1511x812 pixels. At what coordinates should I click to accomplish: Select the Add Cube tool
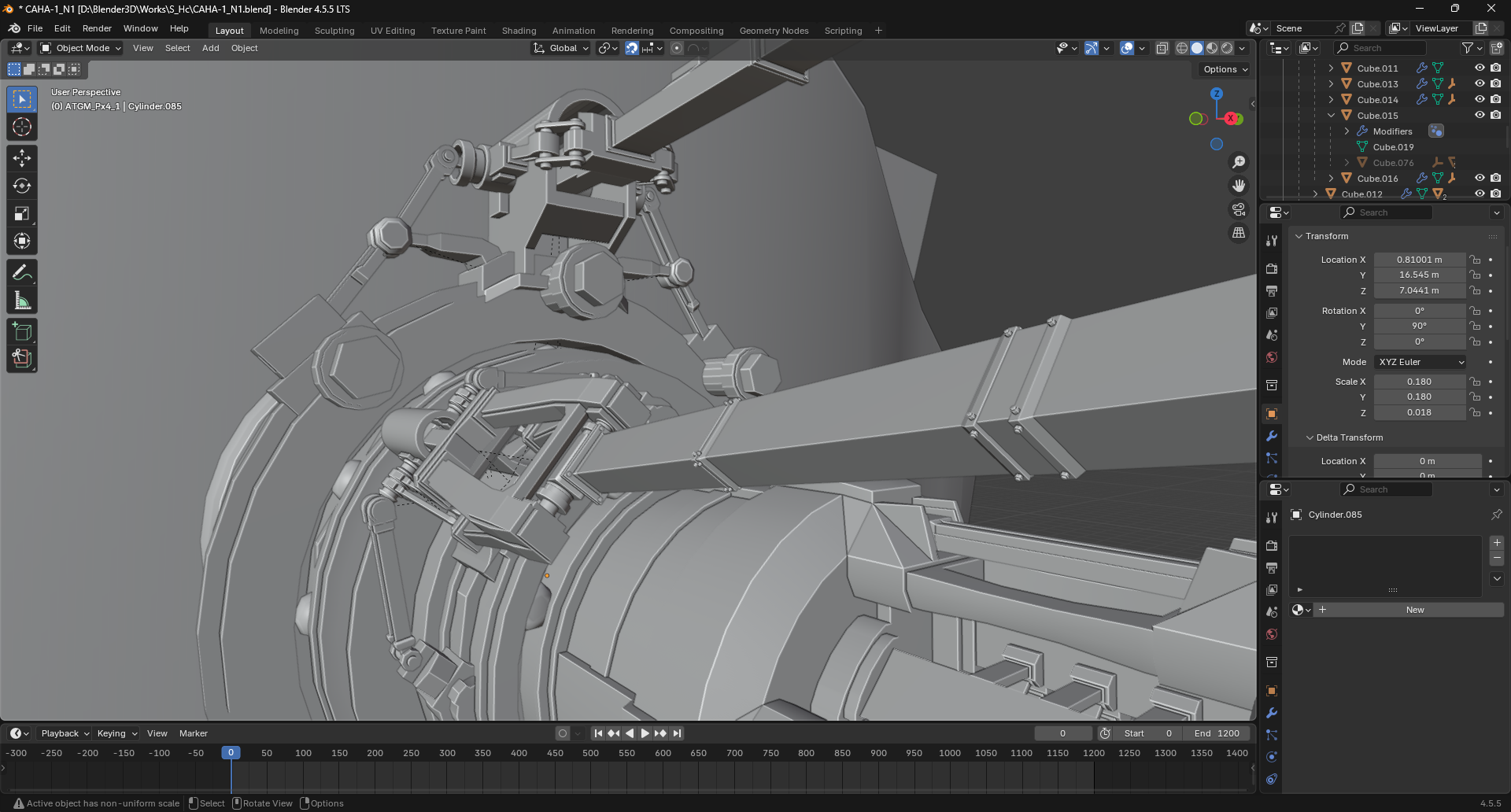tap(22, 331)
